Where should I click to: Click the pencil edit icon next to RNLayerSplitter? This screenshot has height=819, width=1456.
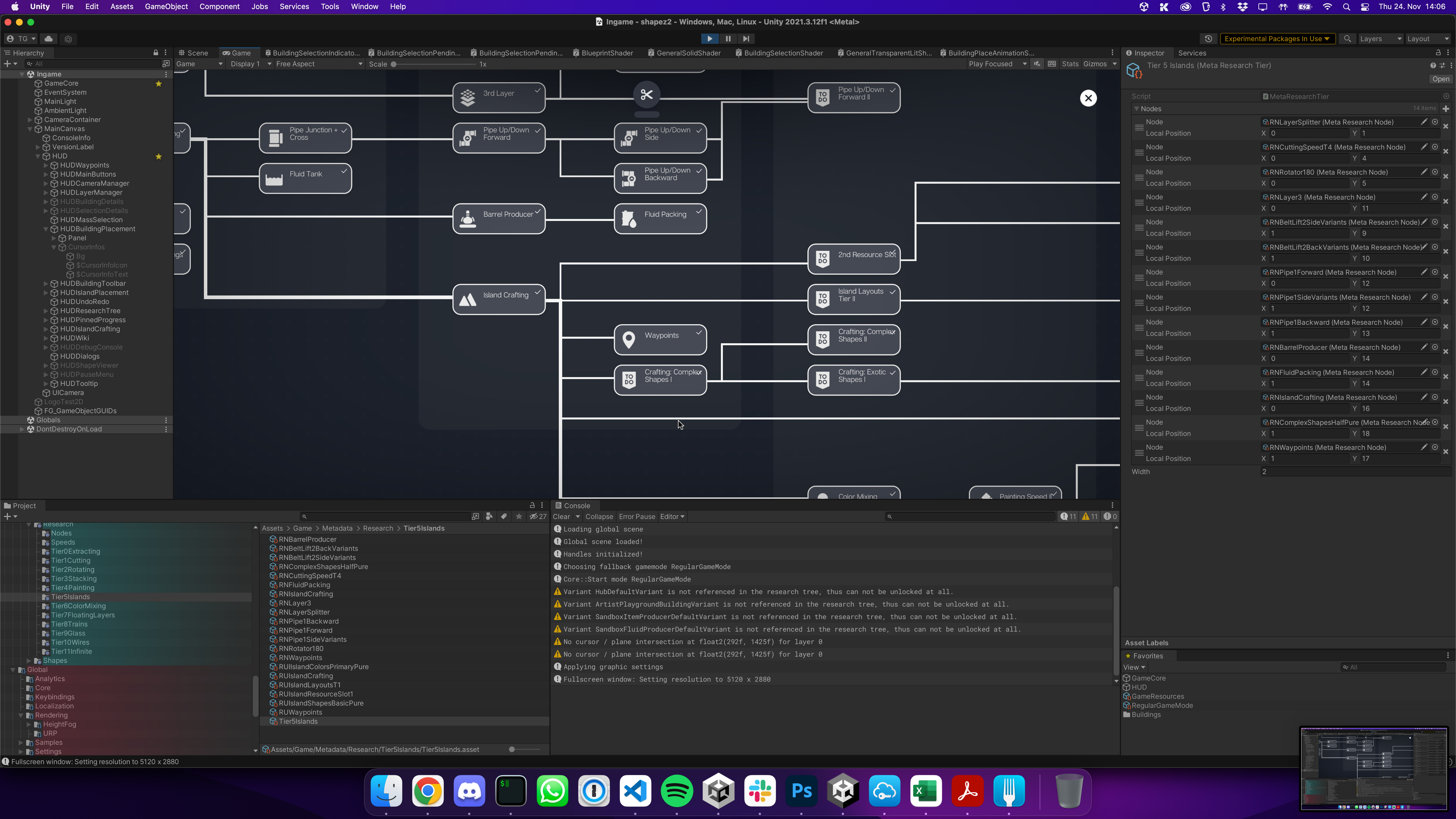pyautogui.click(x=1424, y=121)
